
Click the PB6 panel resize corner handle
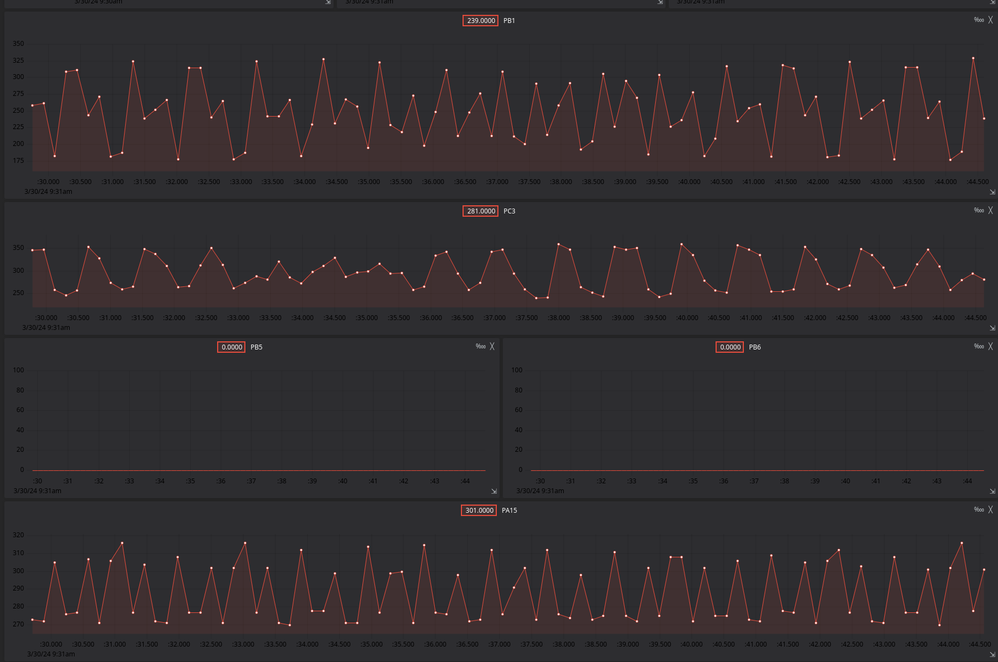pyautogui.click(x=992, y=491)
